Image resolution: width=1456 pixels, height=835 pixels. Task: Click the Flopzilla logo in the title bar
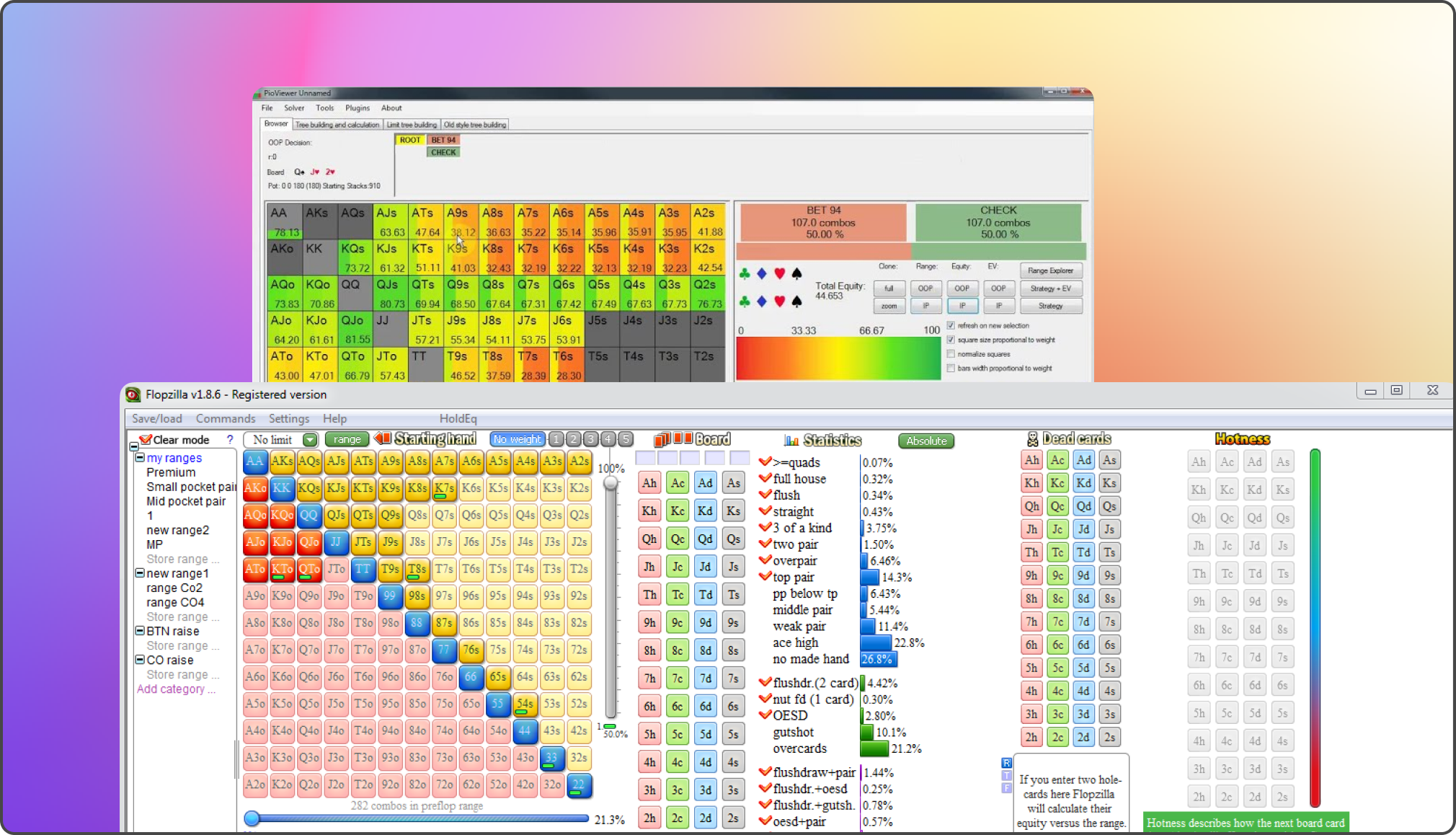tap(133, 394)
